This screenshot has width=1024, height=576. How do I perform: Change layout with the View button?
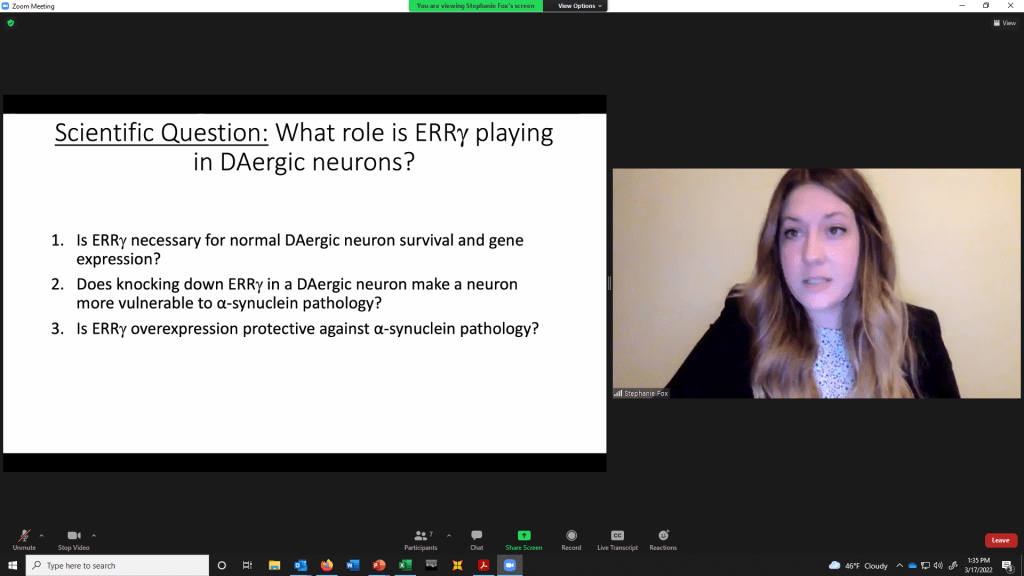[x=1004, y=23]
